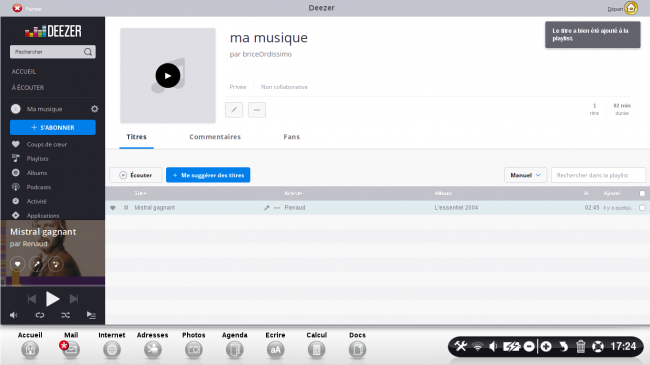The width and height of the screenshot is (650, 365).
Task: Go to À ÉCOUTER in sidebar
Action: [28, 88]
